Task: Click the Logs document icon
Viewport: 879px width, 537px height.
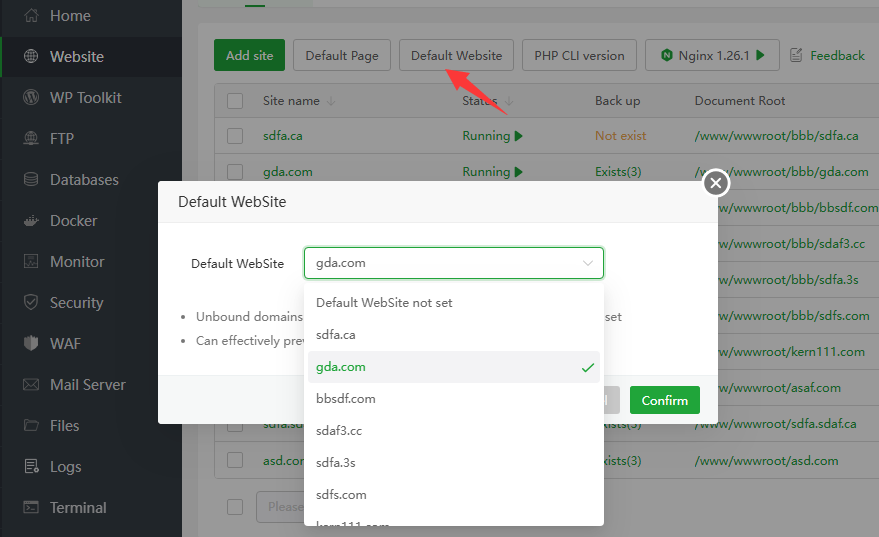Action: 31,466
